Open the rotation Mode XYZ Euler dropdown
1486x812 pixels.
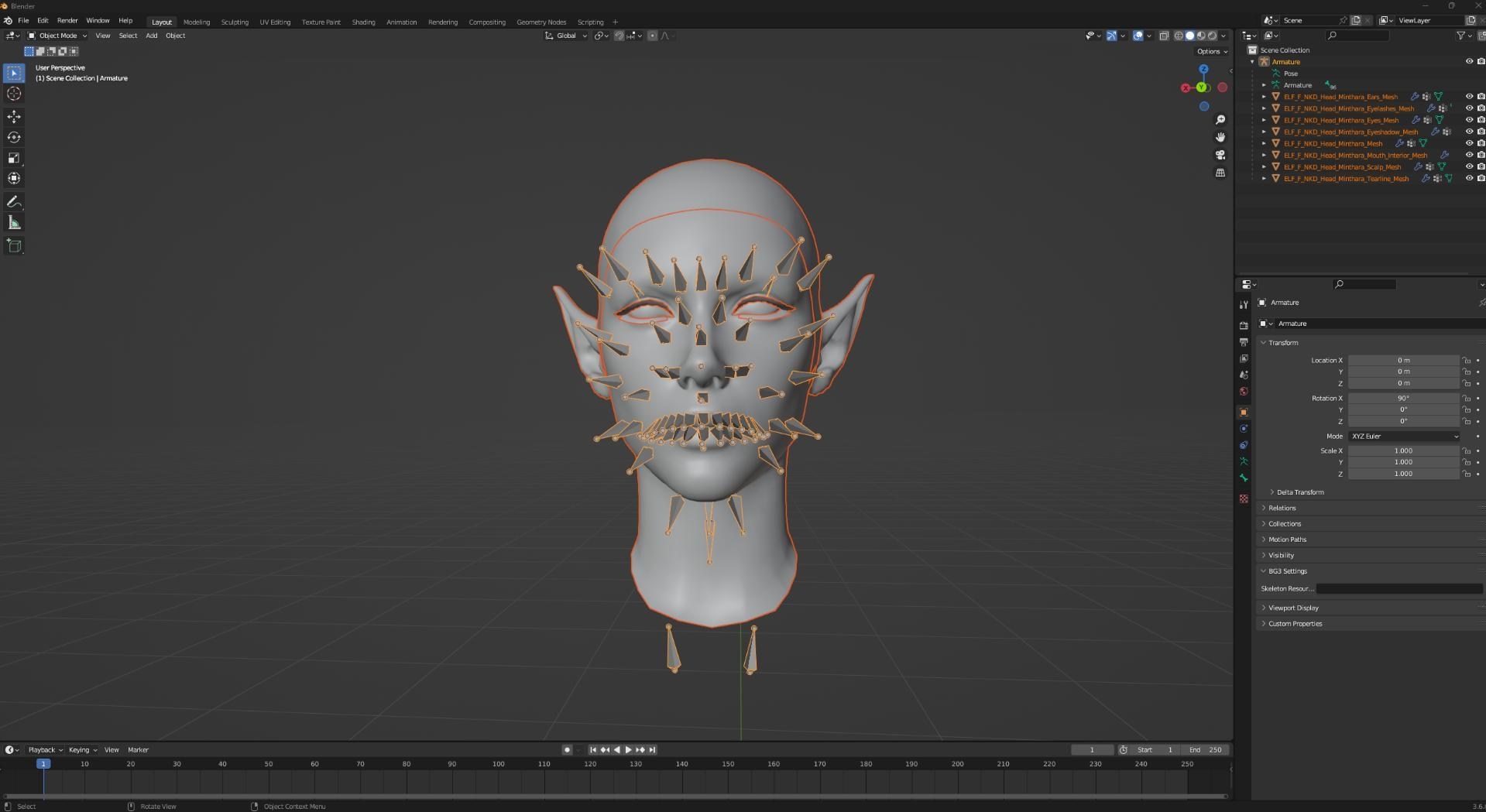pyautogui.click(x=1403, y=437)
